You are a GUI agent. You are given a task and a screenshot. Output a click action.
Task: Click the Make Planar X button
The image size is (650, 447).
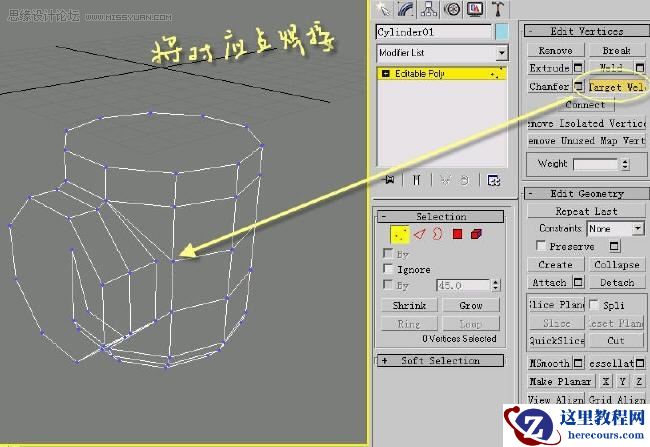pyautogui.click(x=606, y=381)
